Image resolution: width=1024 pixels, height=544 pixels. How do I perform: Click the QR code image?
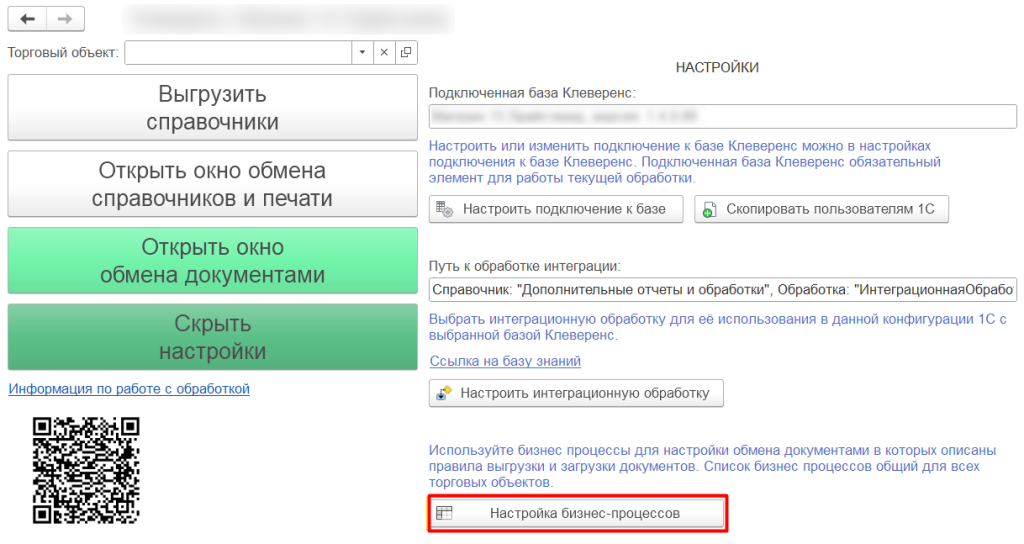tap(86, 470)
